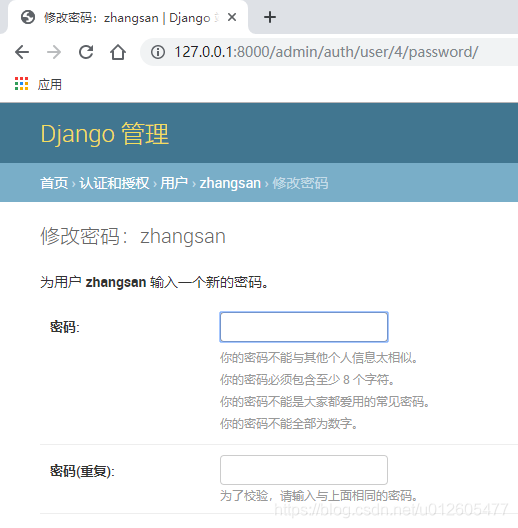Focus the 密码(重复) input field
This screenshot has width=518, height=528.
pos(304,470)
